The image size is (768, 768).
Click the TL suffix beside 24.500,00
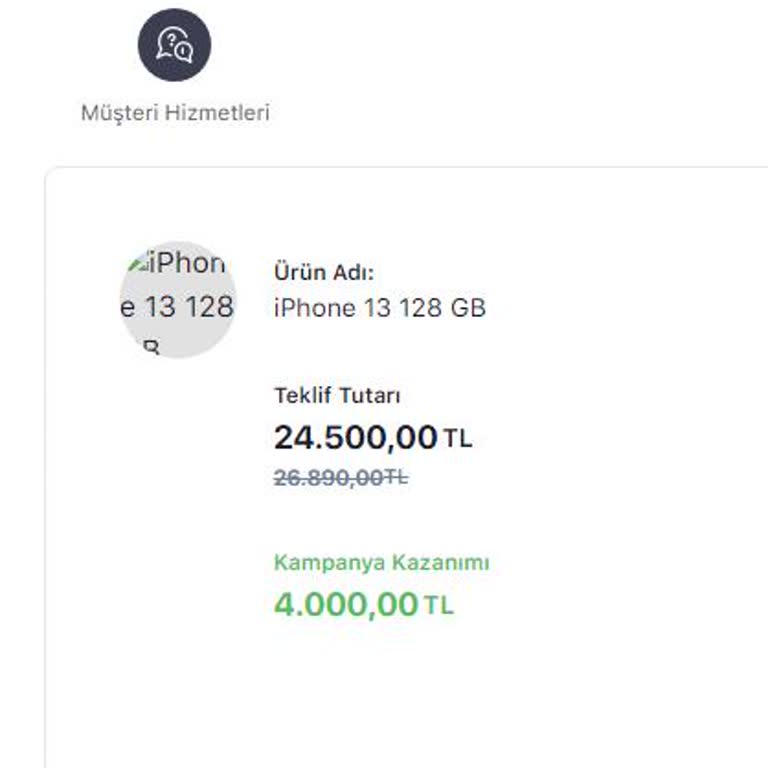coord(458,438)
